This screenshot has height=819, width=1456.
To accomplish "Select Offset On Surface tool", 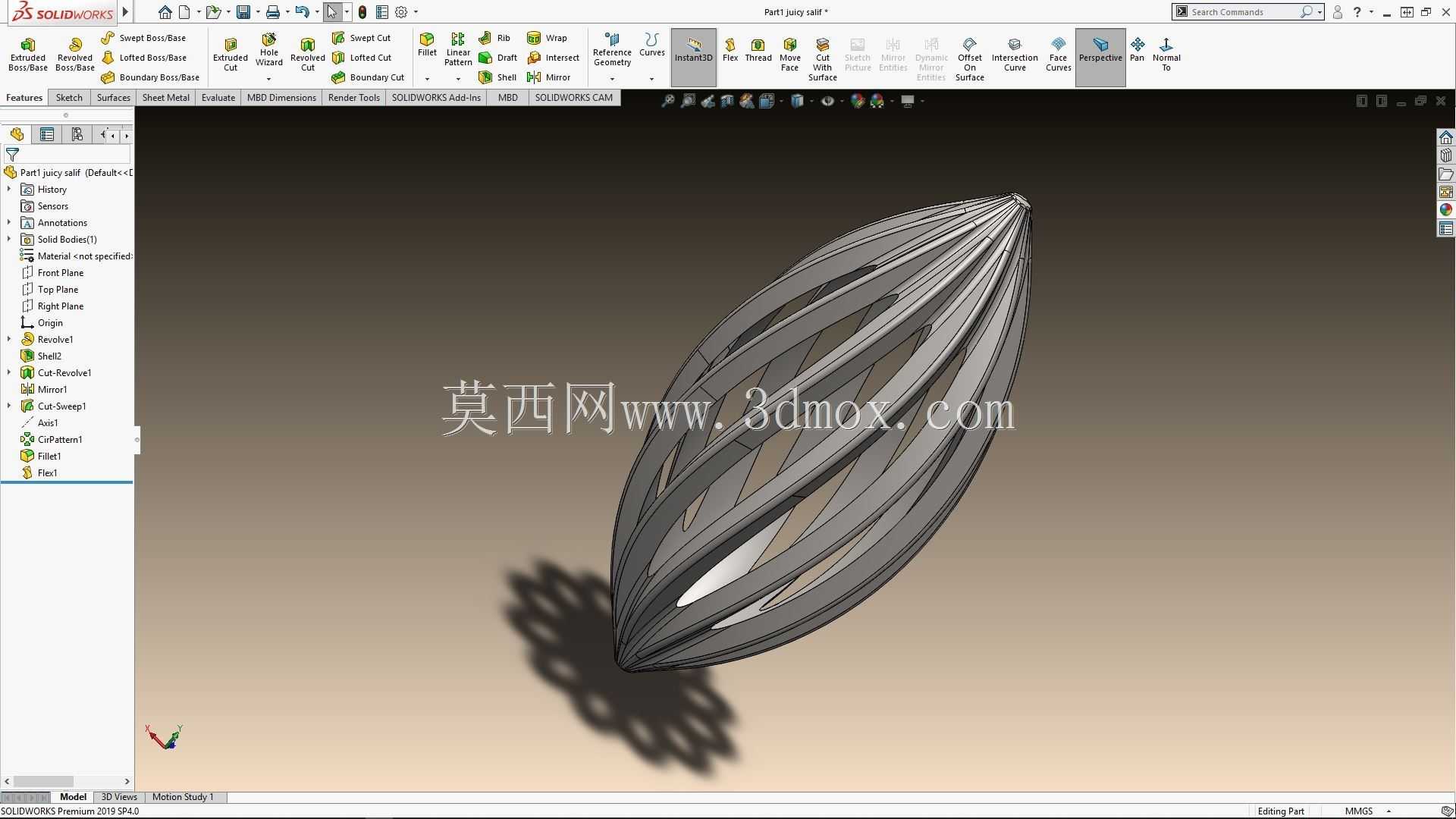I will [x=969, y=59].
